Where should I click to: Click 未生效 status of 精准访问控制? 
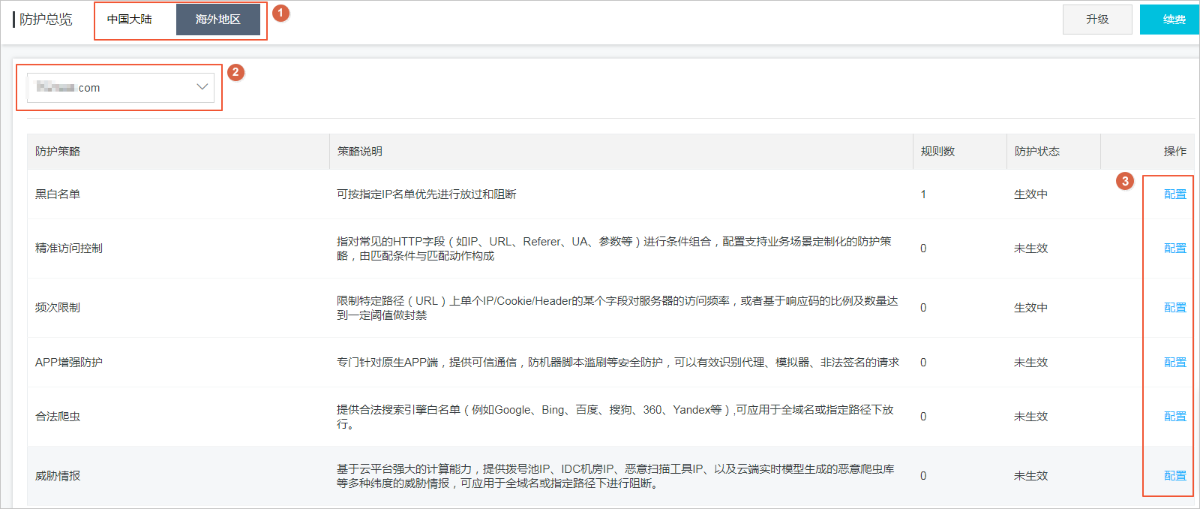click(x=1030, y=248)
